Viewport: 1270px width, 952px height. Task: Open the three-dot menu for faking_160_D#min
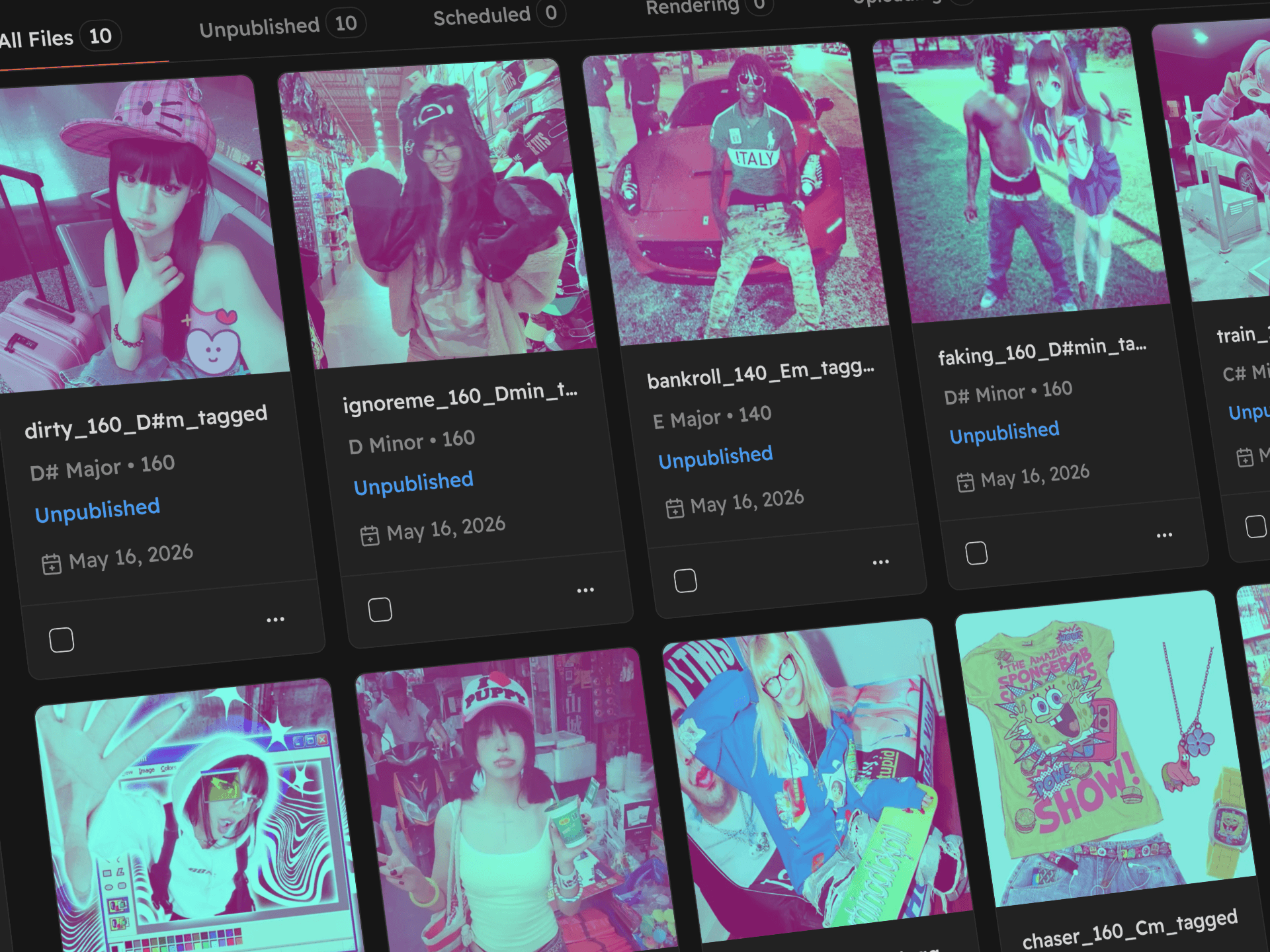1164,535
